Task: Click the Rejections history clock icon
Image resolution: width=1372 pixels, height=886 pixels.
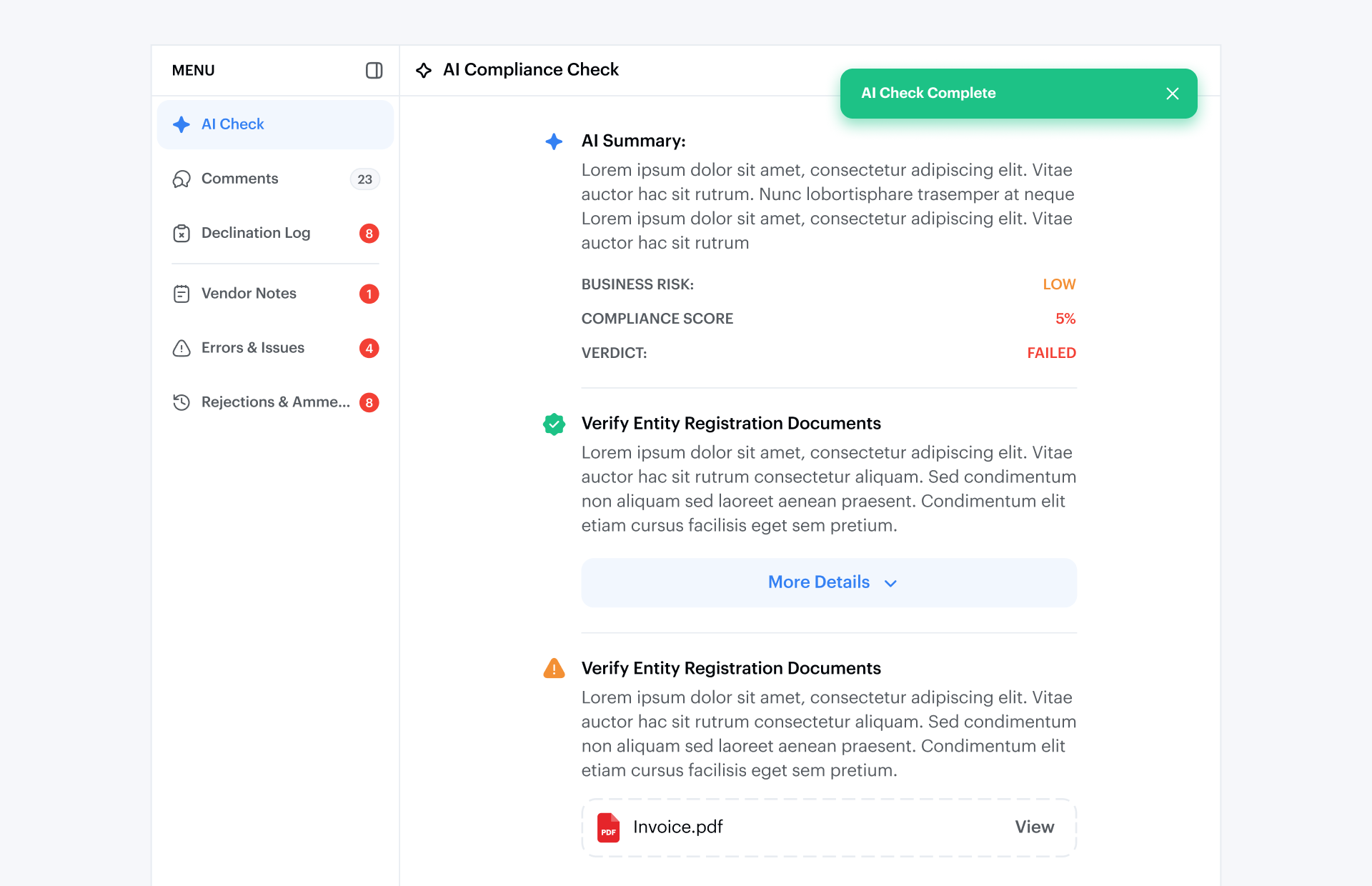Action: click(182, 402)
